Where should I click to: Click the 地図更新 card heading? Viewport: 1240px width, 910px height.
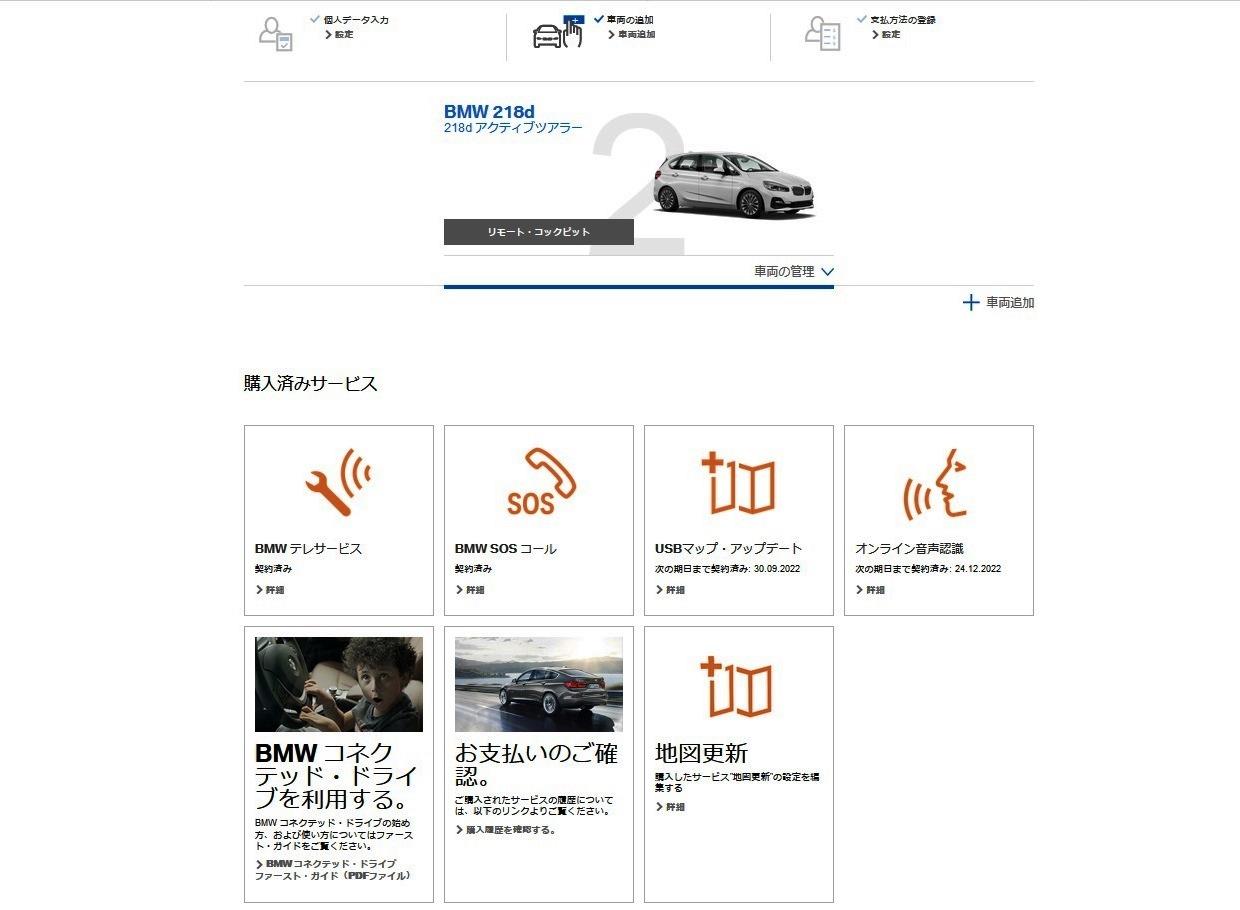[701, 753]
